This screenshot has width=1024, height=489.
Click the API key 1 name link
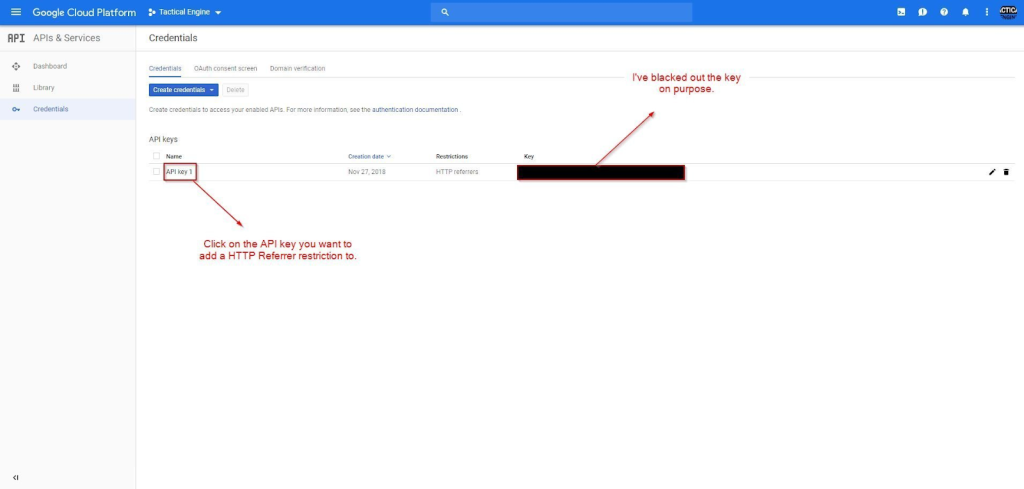point(179,172)
